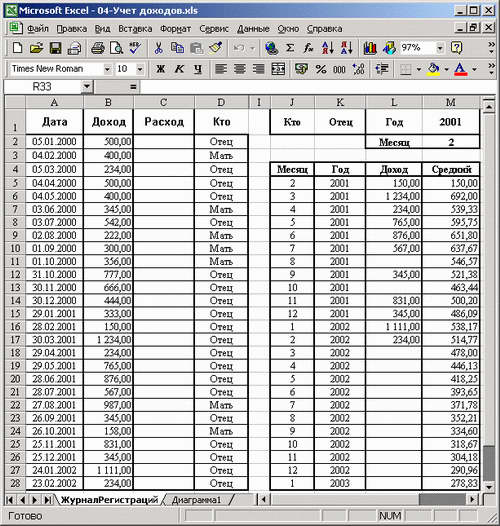Click the Undo arrow icon
This screenshot has height=526, width=500.
click(x=239, y=49)
